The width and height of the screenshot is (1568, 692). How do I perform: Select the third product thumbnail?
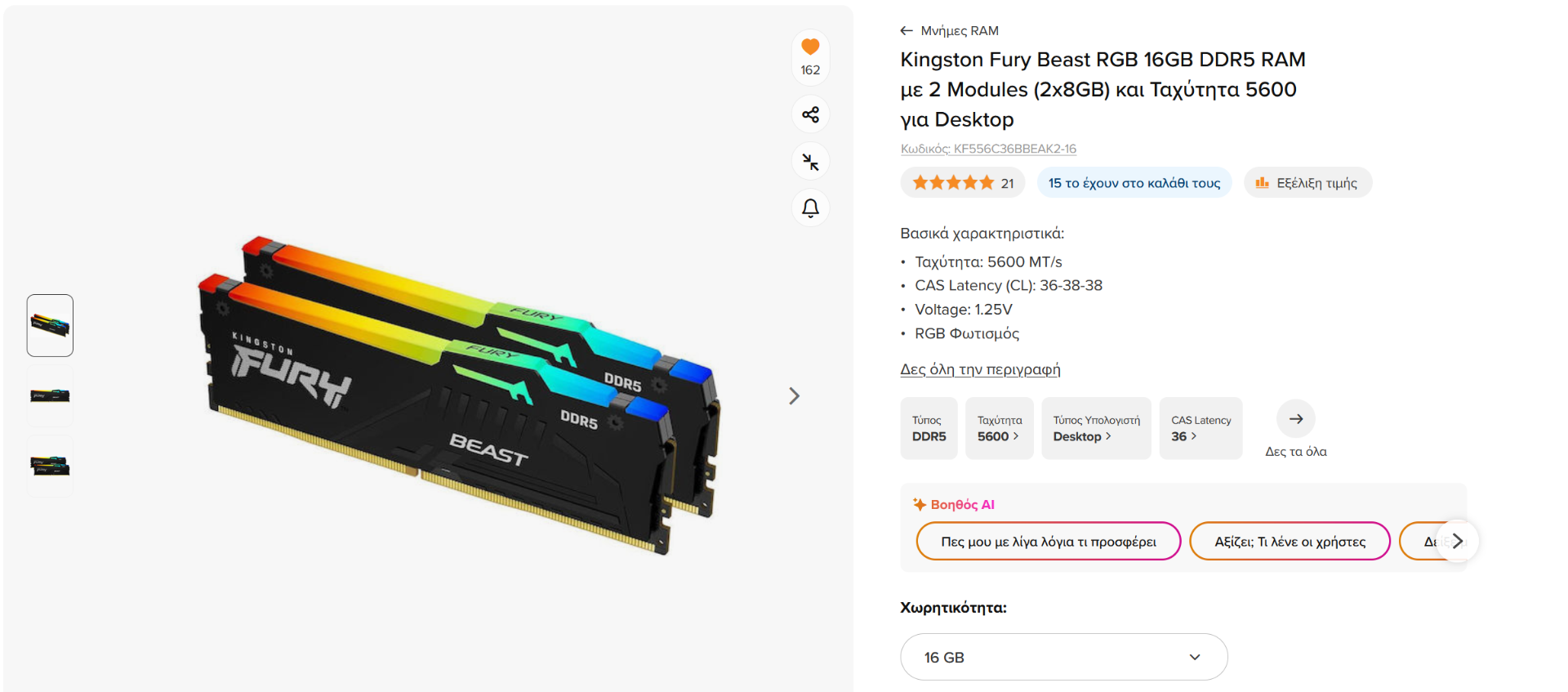tap(50, 467)
